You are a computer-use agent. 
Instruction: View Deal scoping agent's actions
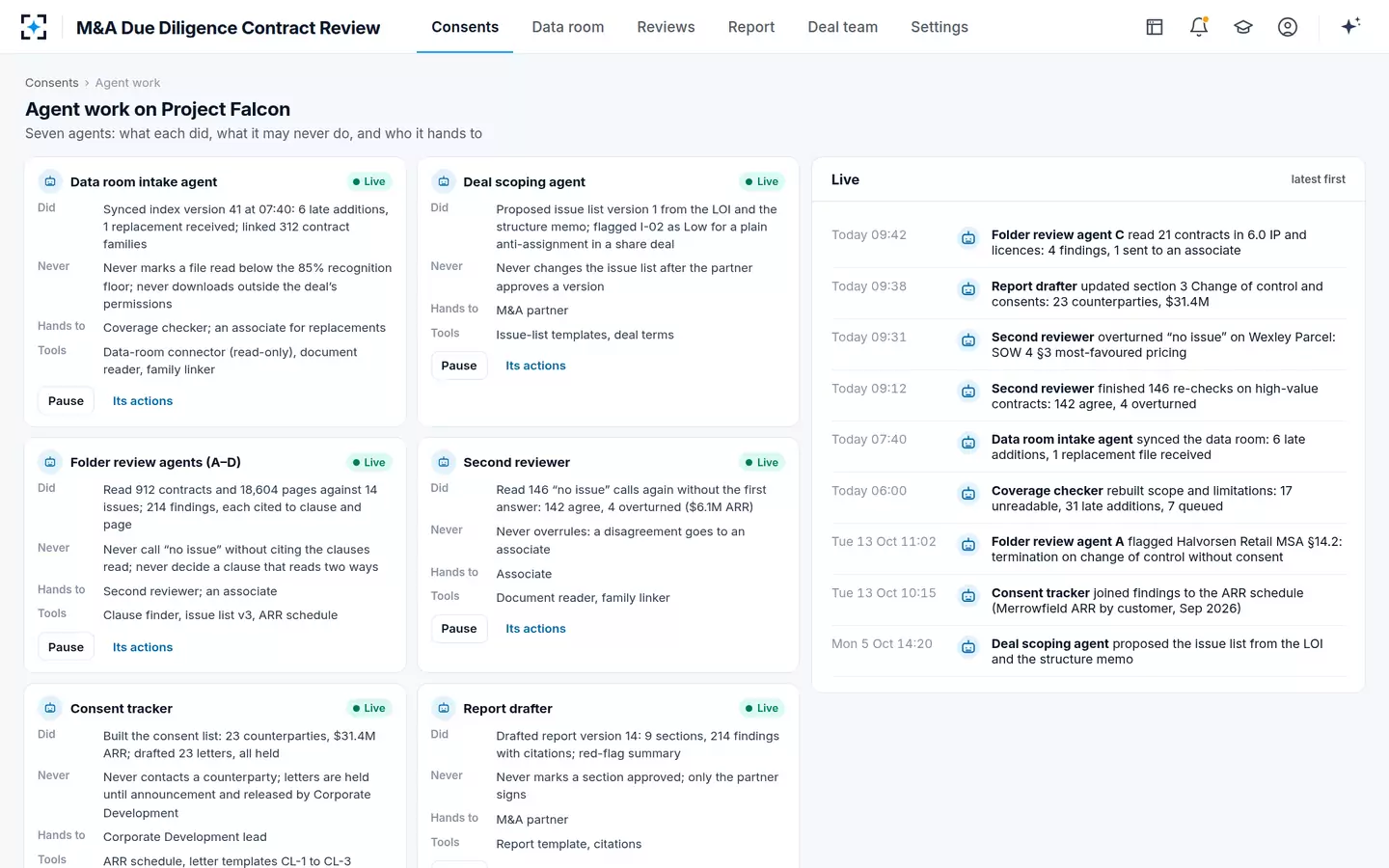535,366
